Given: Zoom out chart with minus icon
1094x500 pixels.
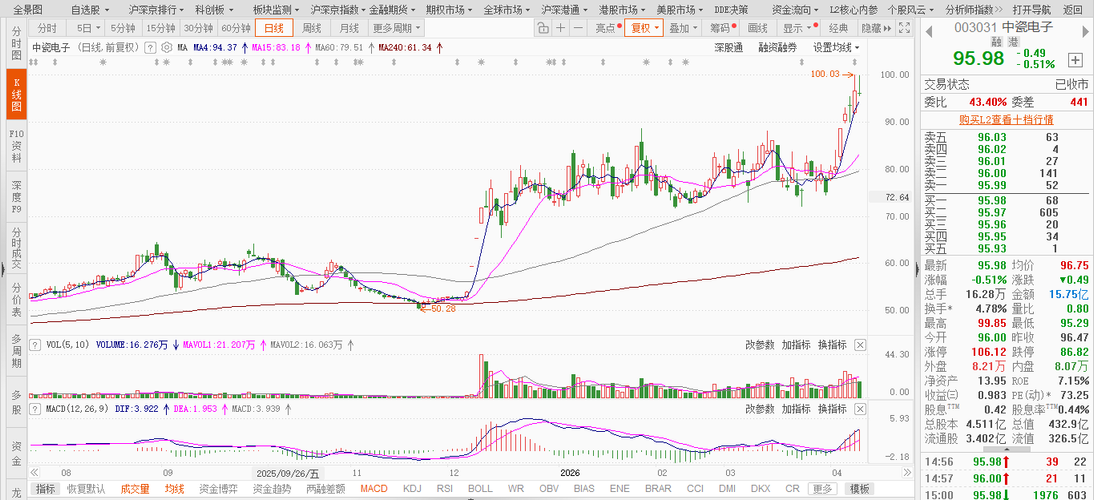Looking at the screenshot, I should 578,28.
